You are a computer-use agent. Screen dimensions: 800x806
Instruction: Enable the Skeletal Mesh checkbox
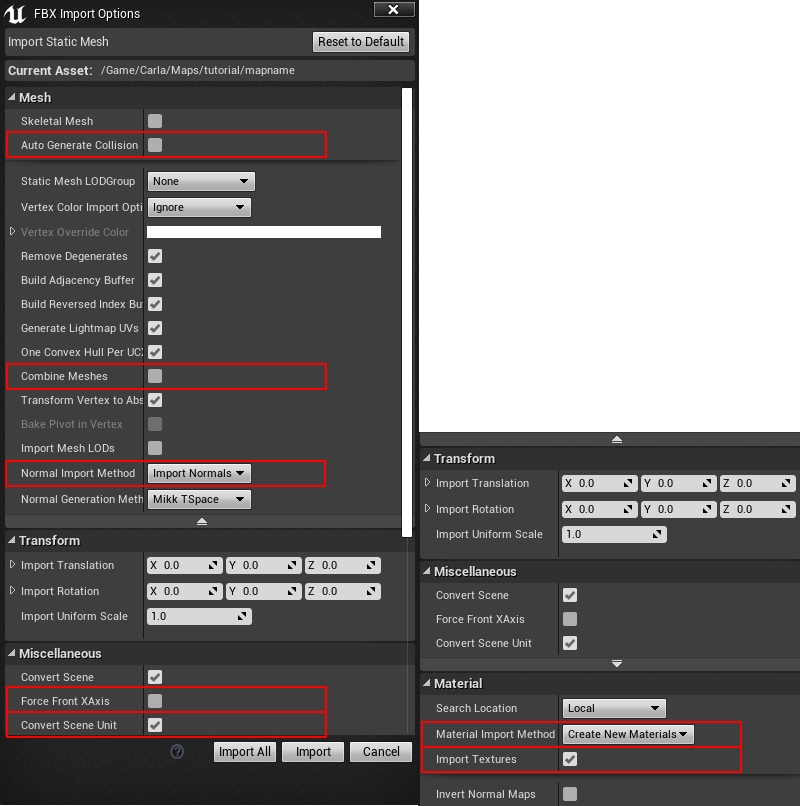click(156, 121)
